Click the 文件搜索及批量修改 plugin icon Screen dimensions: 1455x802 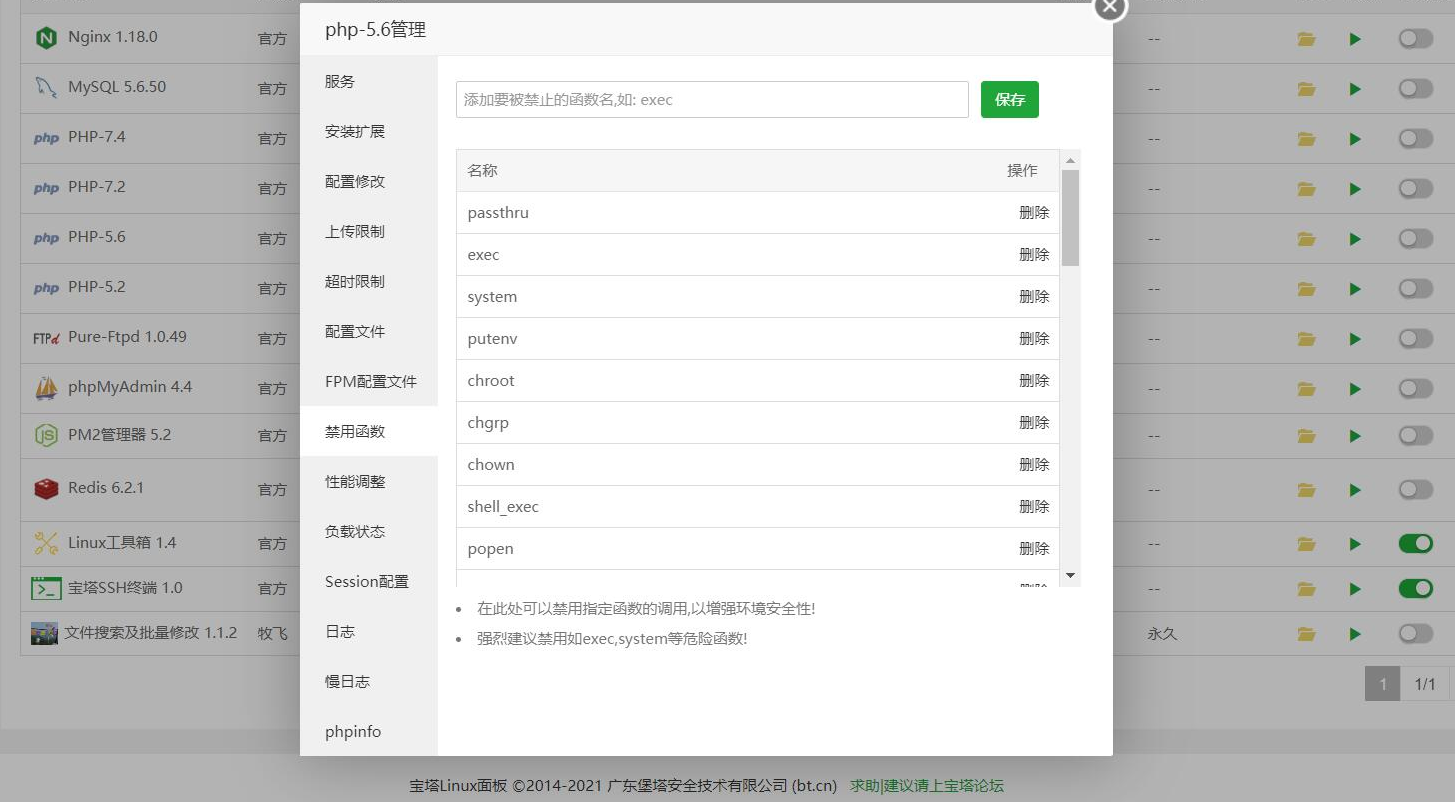pyautogui.click(x=44, y=633)
